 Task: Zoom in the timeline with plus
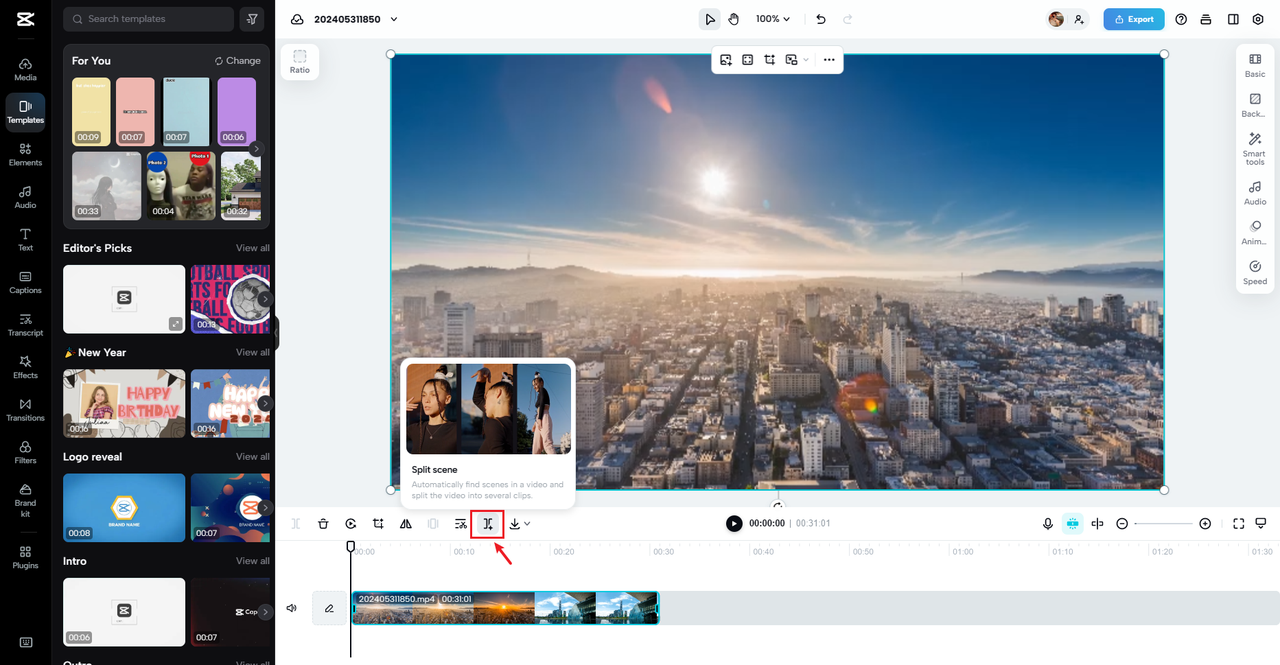pos(1205,523)
